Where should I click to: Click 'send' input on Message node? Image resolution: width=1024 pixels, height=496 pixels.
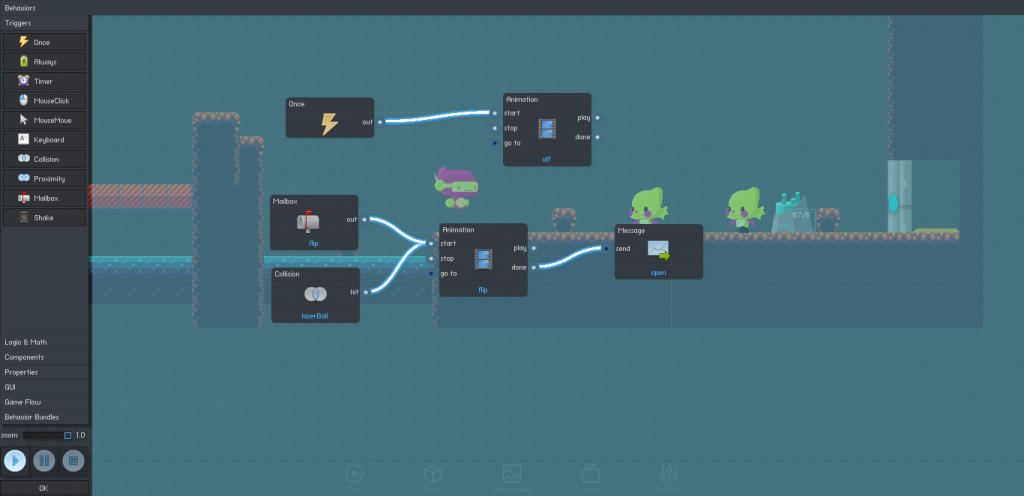pos(607,249)
